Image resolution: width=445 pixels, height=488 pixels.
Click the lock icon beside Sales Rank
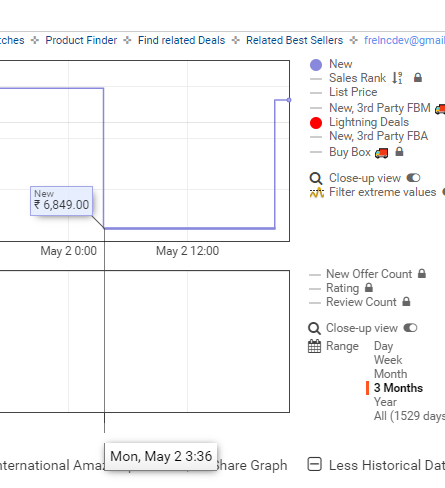pos(418,78)
